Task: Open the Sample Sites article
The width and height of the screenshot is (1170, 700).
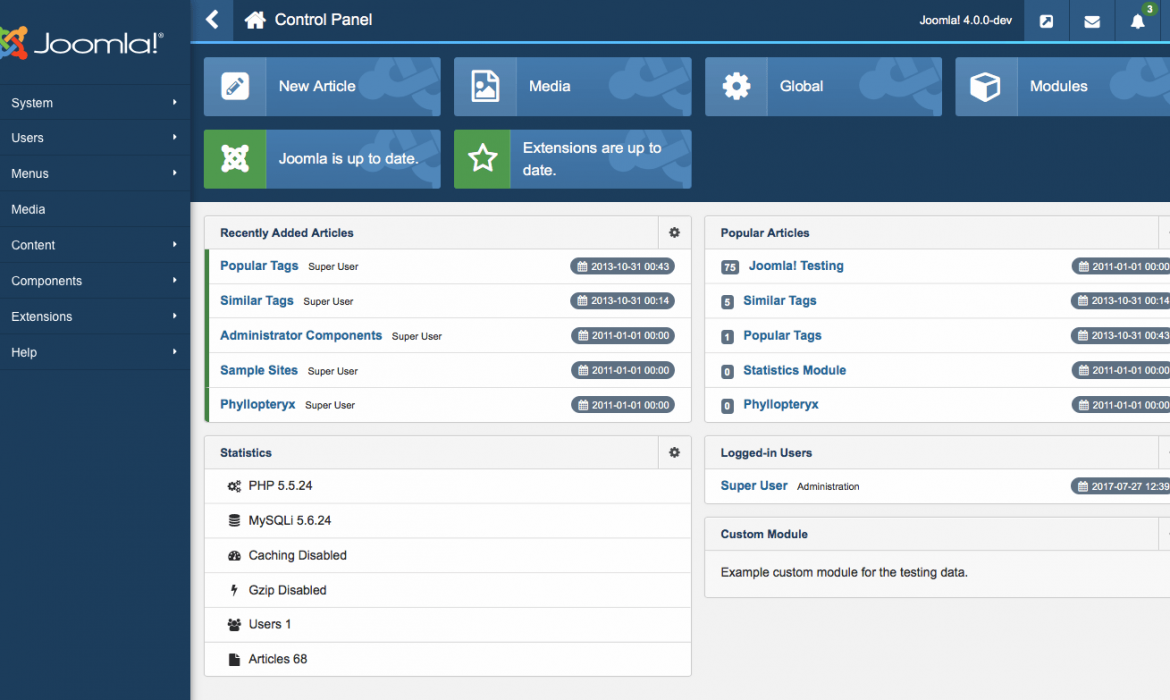Action: pyautogui.click(x=259, y=370)
